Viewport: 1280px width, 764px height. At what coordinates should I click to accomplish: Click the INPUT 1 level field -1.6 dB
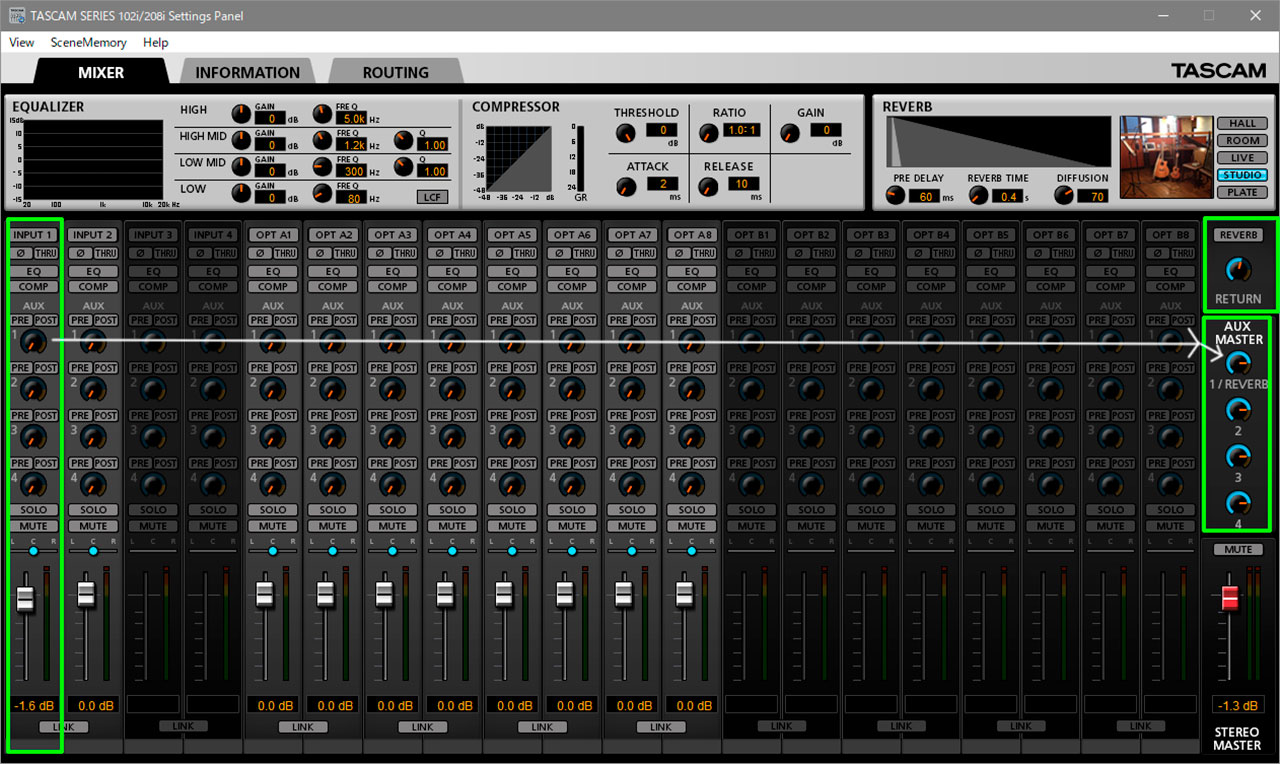coord(33,705)
